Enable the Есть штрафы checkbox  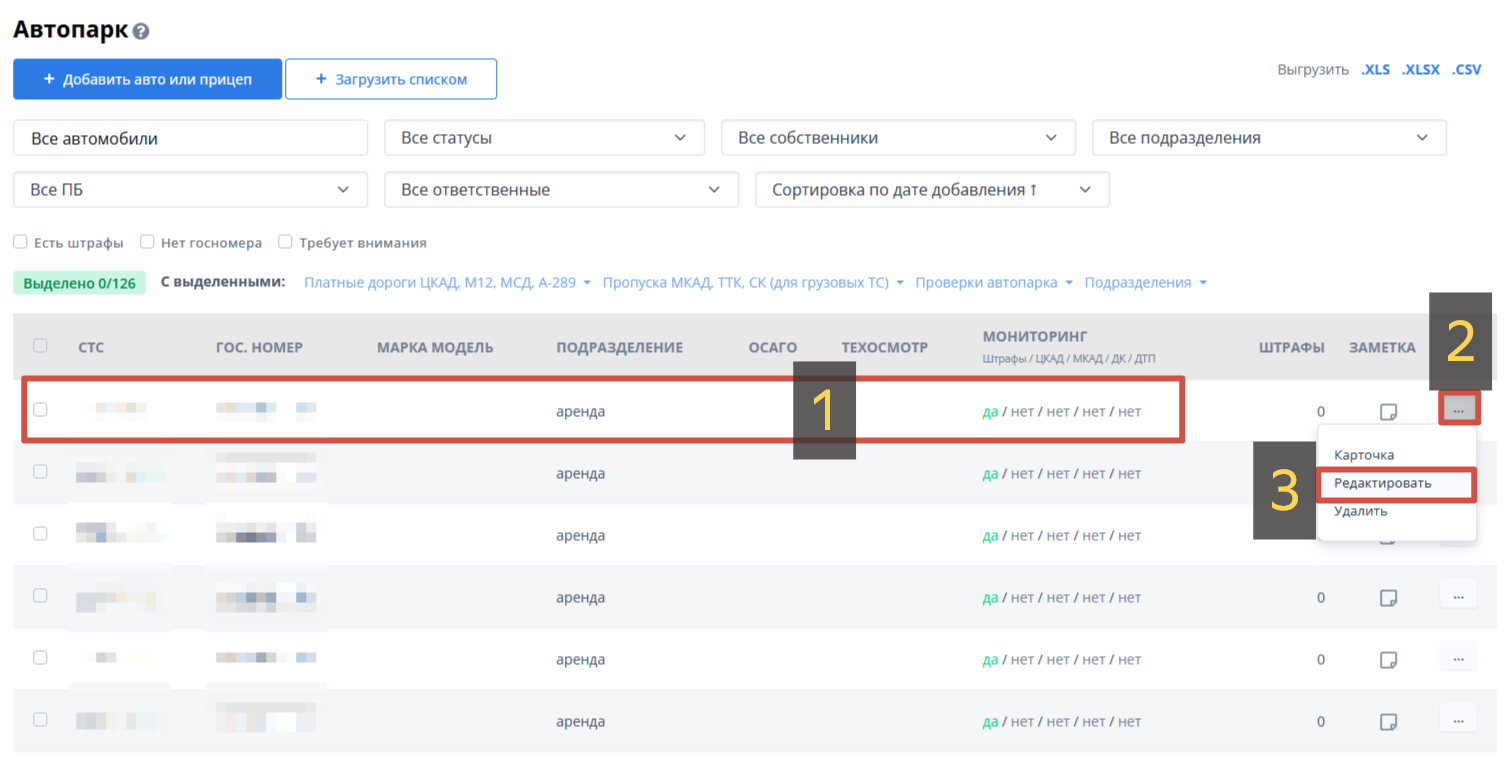(20, 242)
